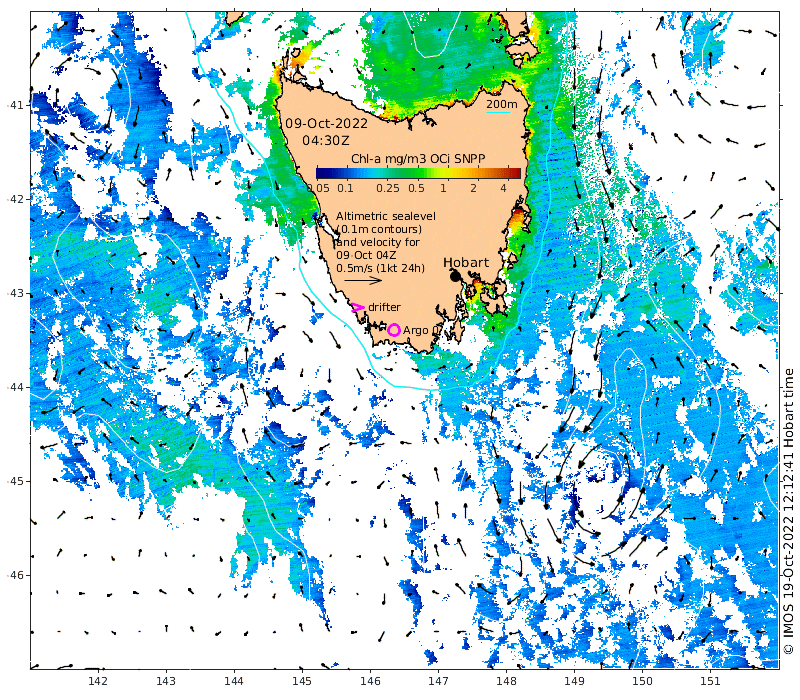Click the colorbar tick value '1'

443,188
